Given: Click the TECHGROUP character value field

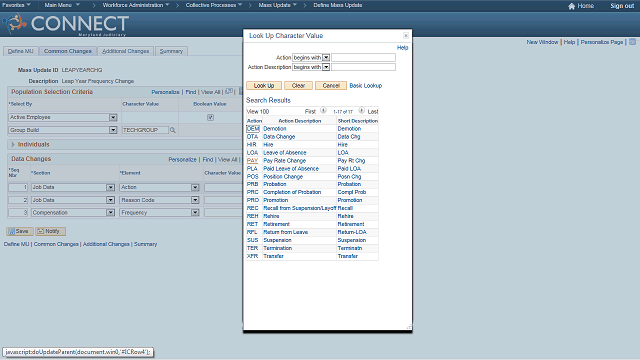Looking at the screenshot, I should click(x=145, y=130).
